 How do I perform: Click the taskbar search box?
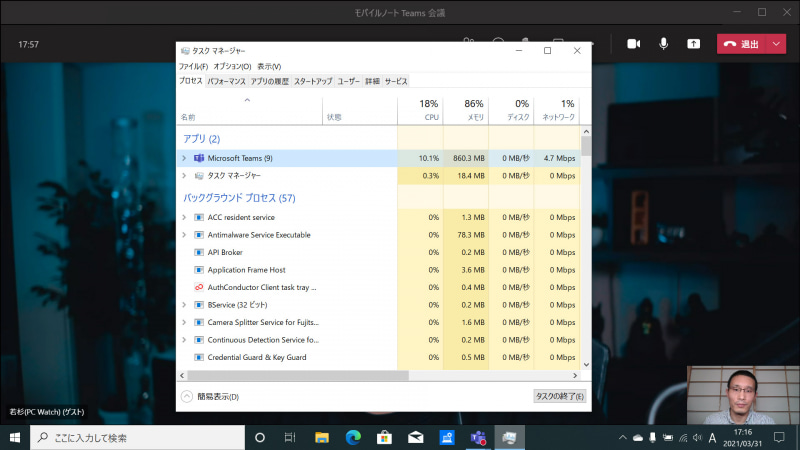tap(138, 438)
